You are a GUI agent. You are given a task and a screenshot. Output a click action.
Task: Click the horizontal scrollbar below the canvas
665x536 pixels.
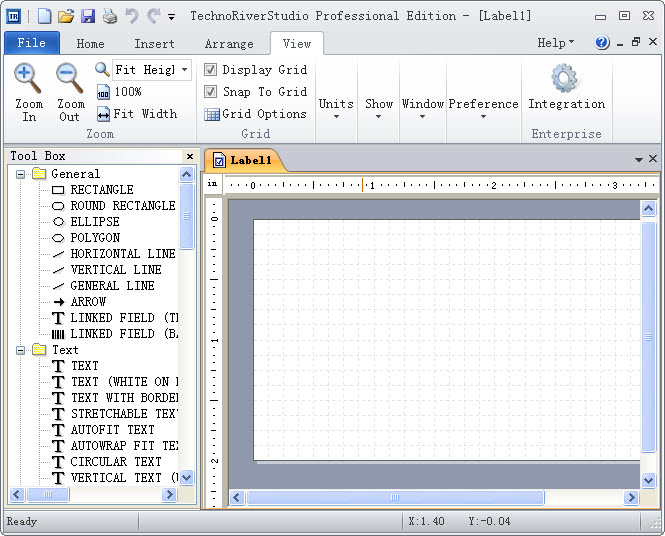coord(395,497)
